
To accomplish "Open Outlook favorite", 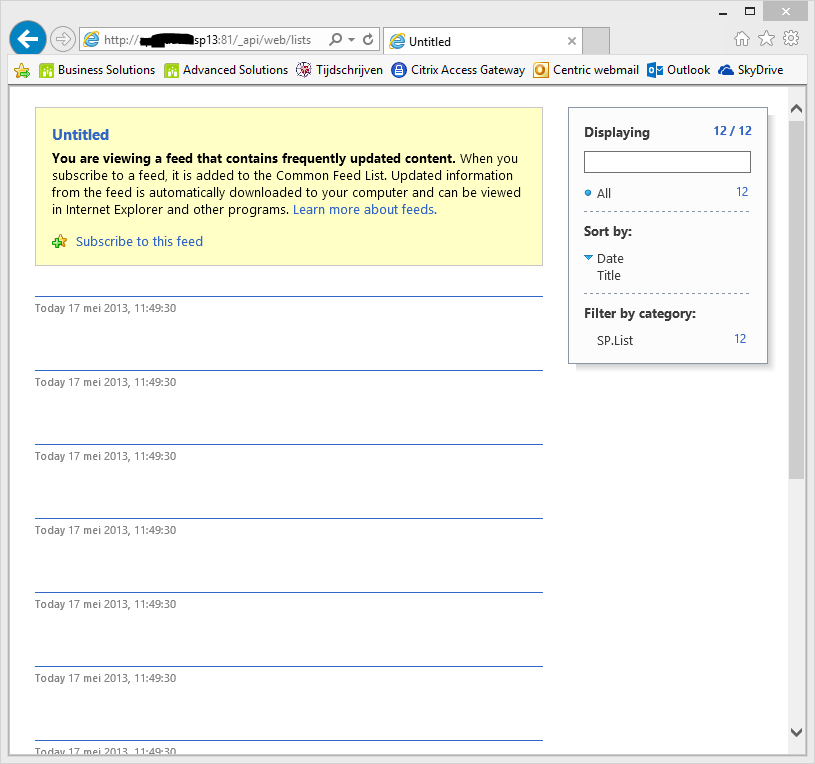I will tap(679, 70).
